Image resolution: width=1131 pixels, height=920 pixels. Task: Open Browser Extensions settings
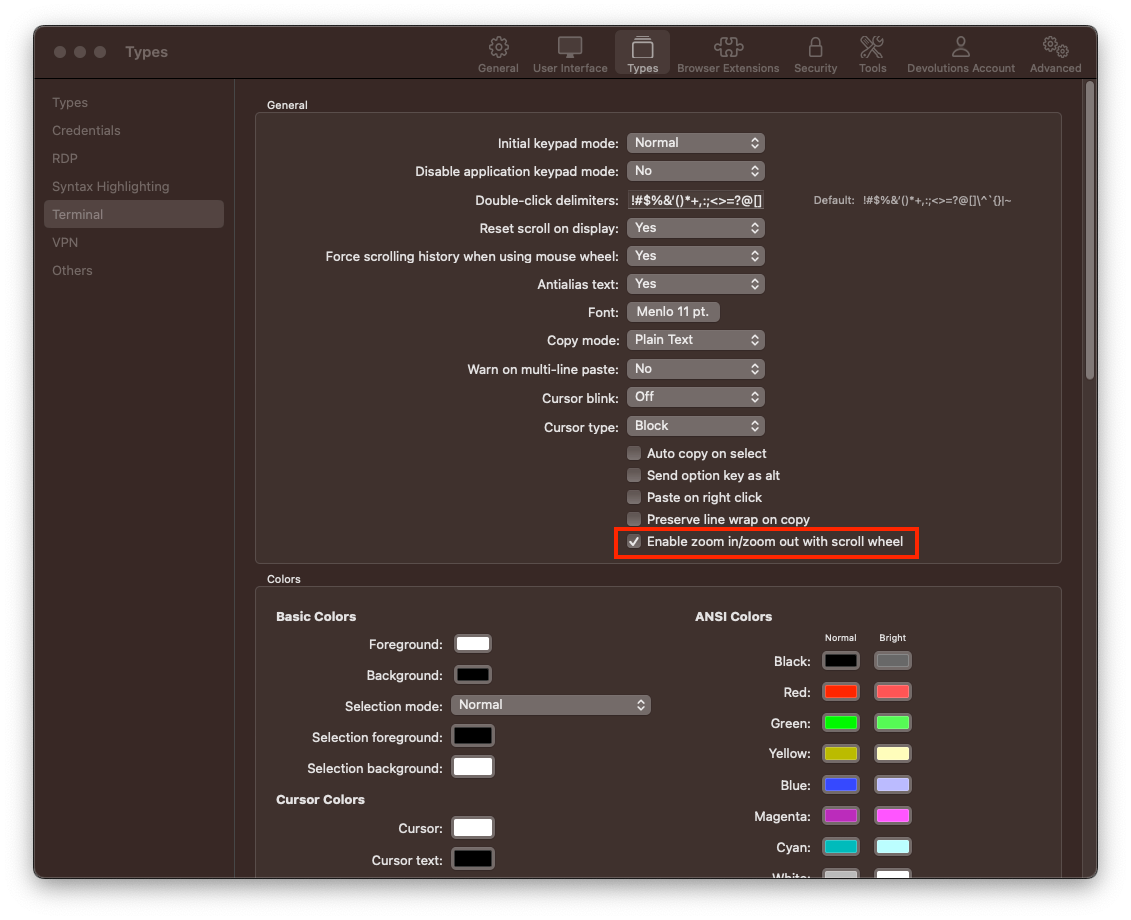pos(728,52)
